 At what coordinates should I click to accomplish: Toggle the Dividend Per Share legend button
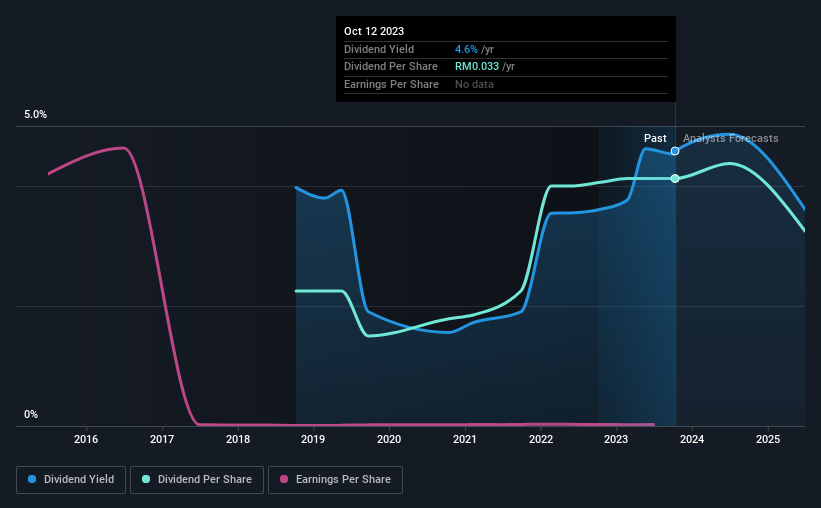(x=197, y=480)
